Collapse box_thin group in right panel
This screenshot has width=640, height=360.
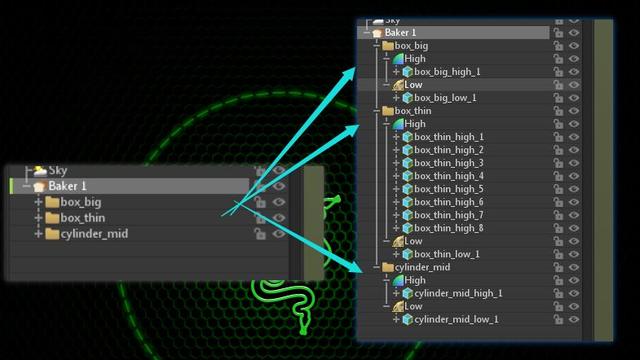pyautogui.click(x=377, y=111)
